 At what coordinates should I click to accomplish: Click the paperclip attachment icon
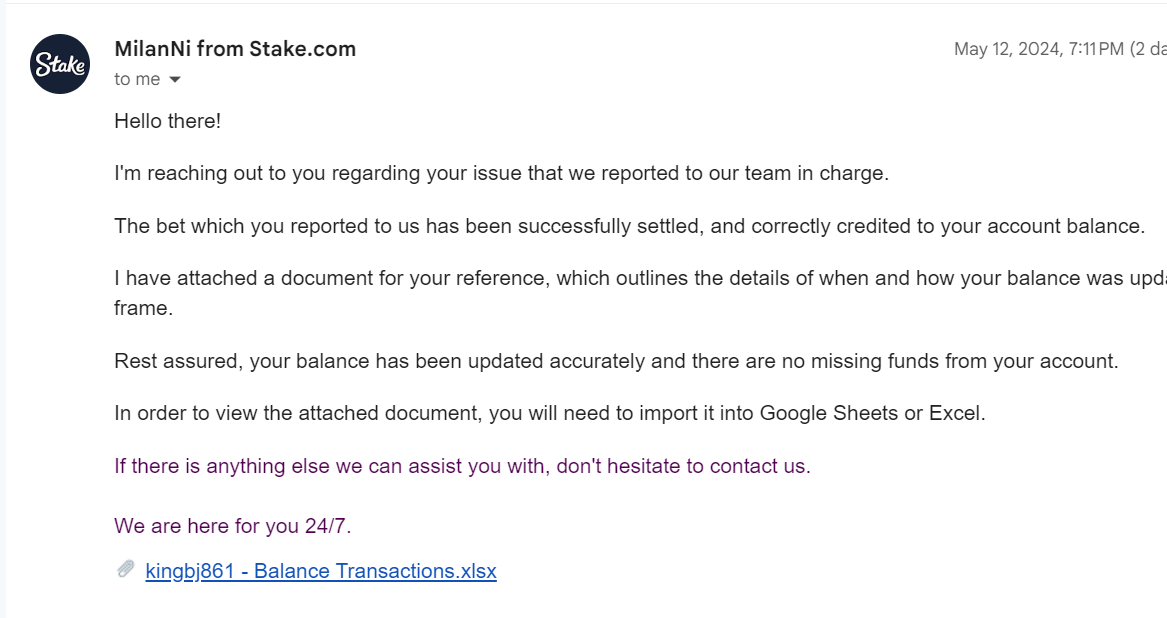pyautogui.click(x=126, y=570)
